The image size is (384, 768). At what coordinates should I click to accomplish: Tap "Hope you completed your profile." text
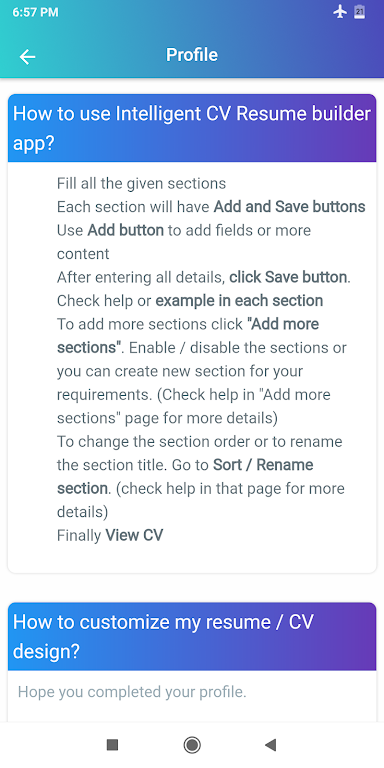132,692
